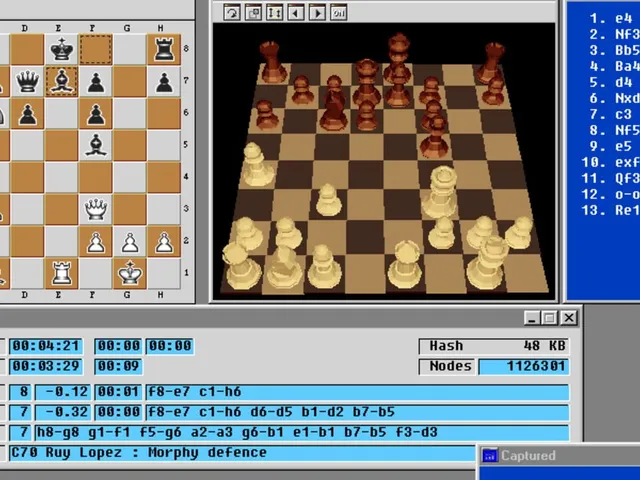
Task: Select the black bishop on e7 in 2D board
Action: pos(61,81)
